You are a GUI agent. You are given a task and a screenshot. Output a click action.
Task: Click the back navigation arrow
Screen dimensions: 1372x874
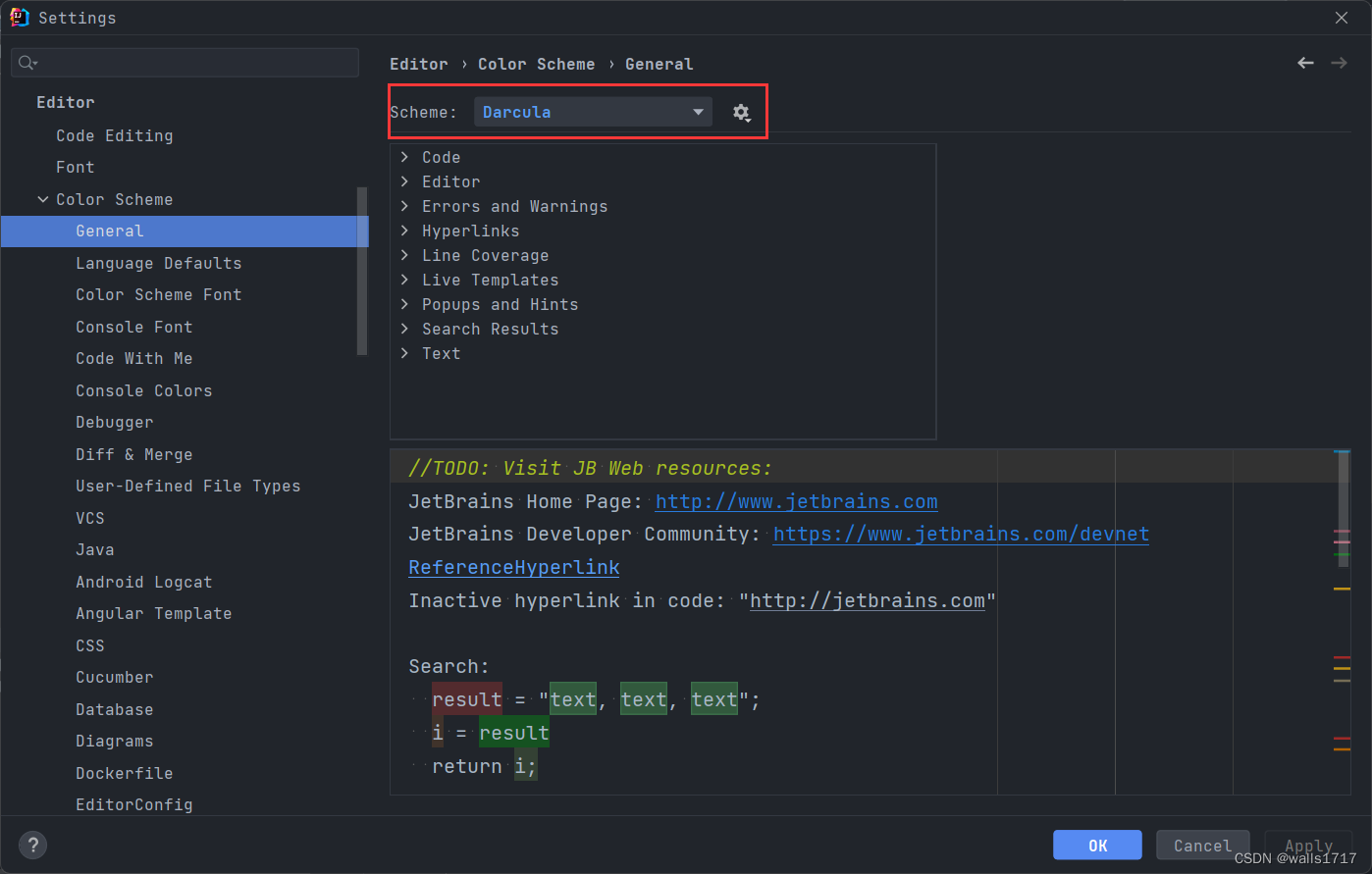pyautogui.click(x=1305, y=63)
